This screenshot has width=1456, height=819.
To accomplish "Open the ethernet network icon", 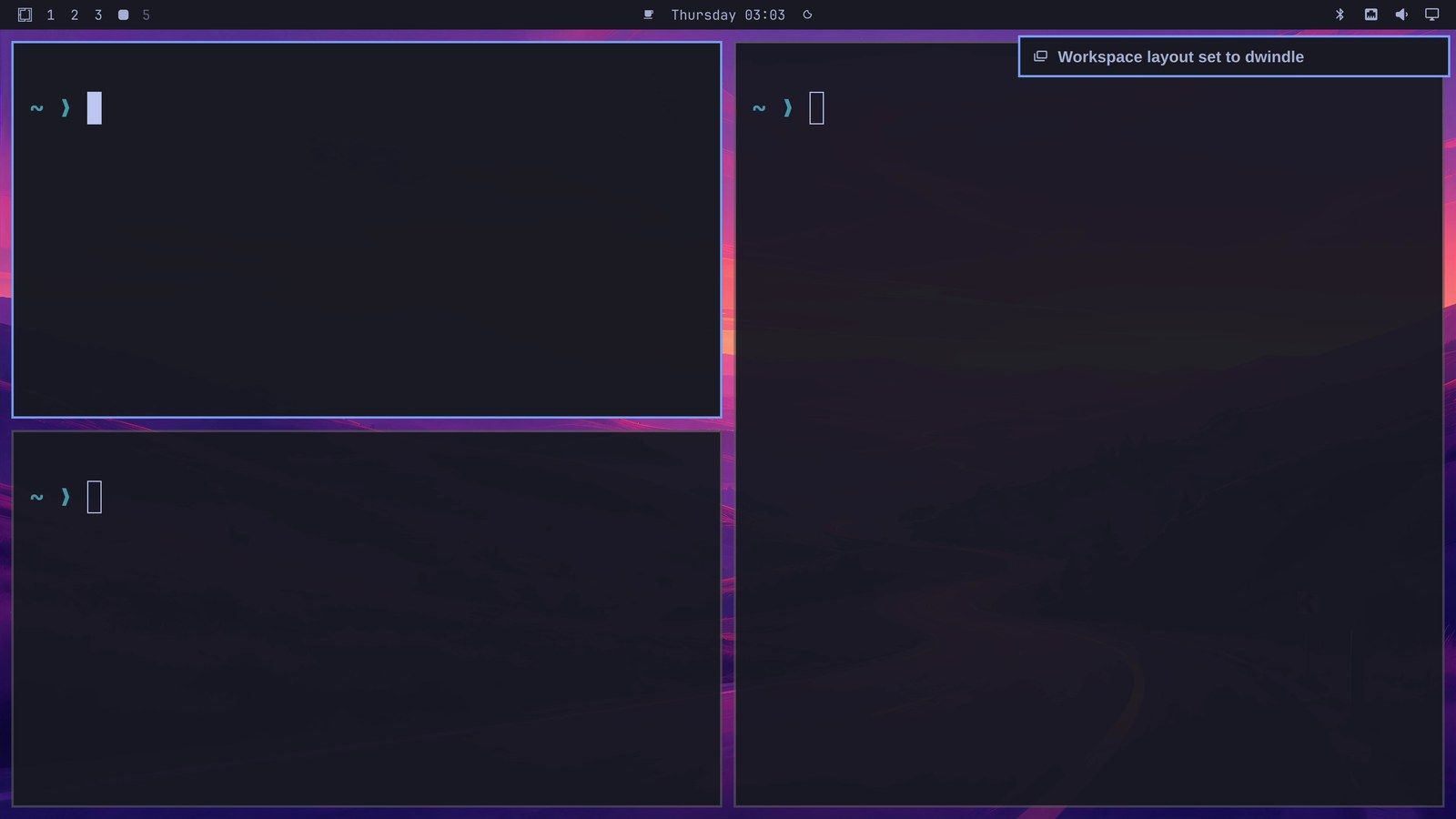I will coord(1370,15).
